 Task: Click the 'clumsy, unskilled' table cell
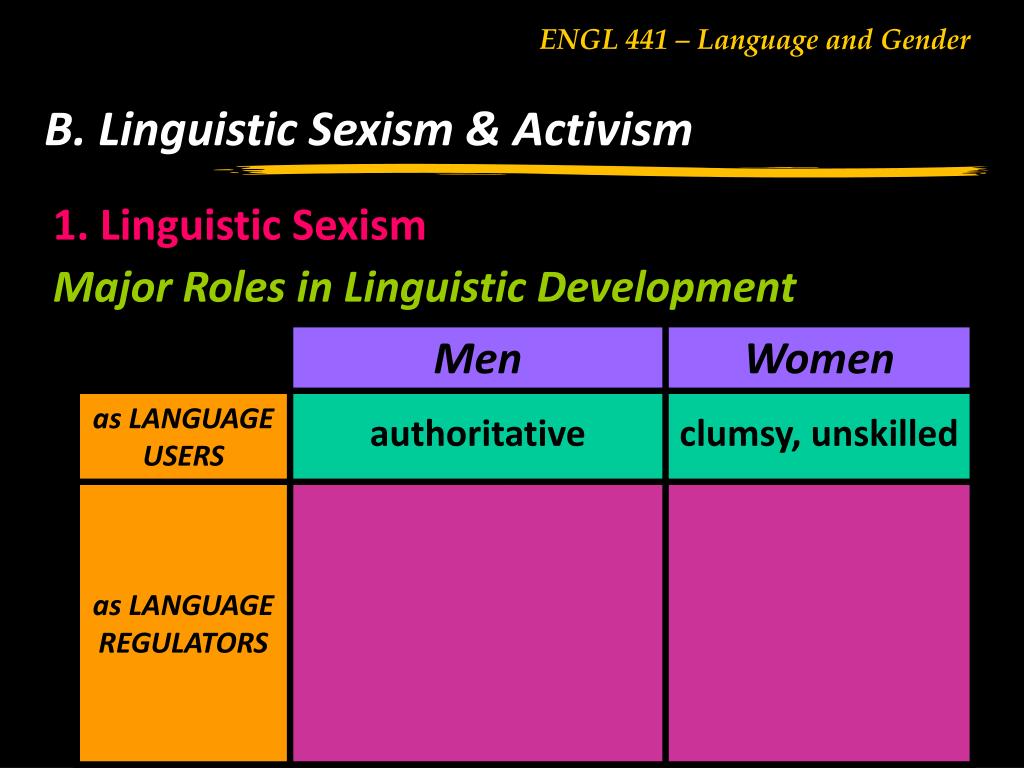pyautogui.click(x=819, y=436)
